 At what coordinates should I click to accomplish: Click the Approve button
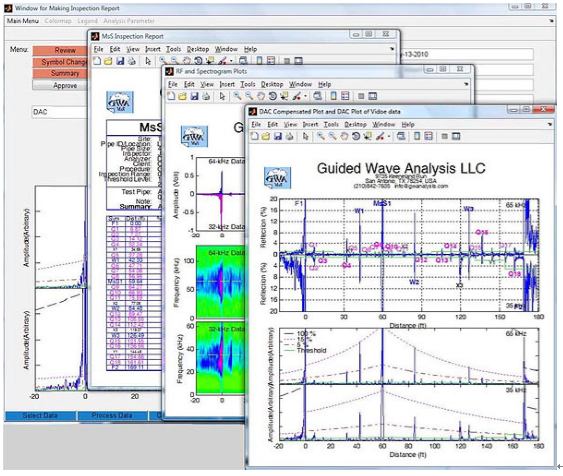click(60, 85)
